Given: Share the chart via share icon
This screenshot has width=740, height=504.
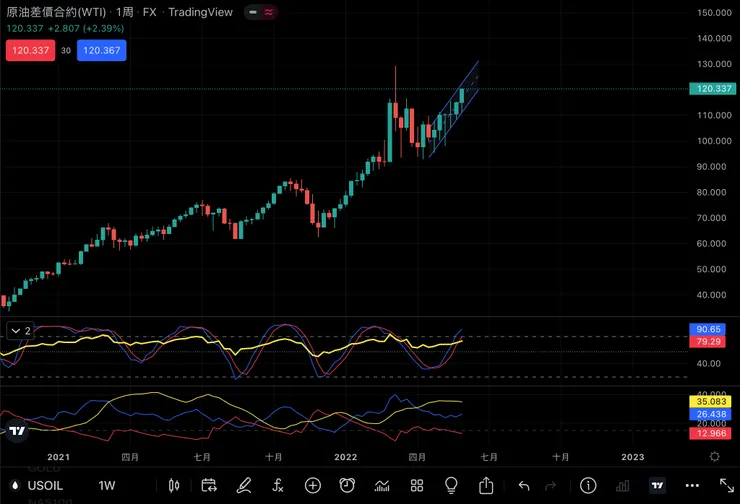Looking at the screenshot, I should click(x=486, y=485).
